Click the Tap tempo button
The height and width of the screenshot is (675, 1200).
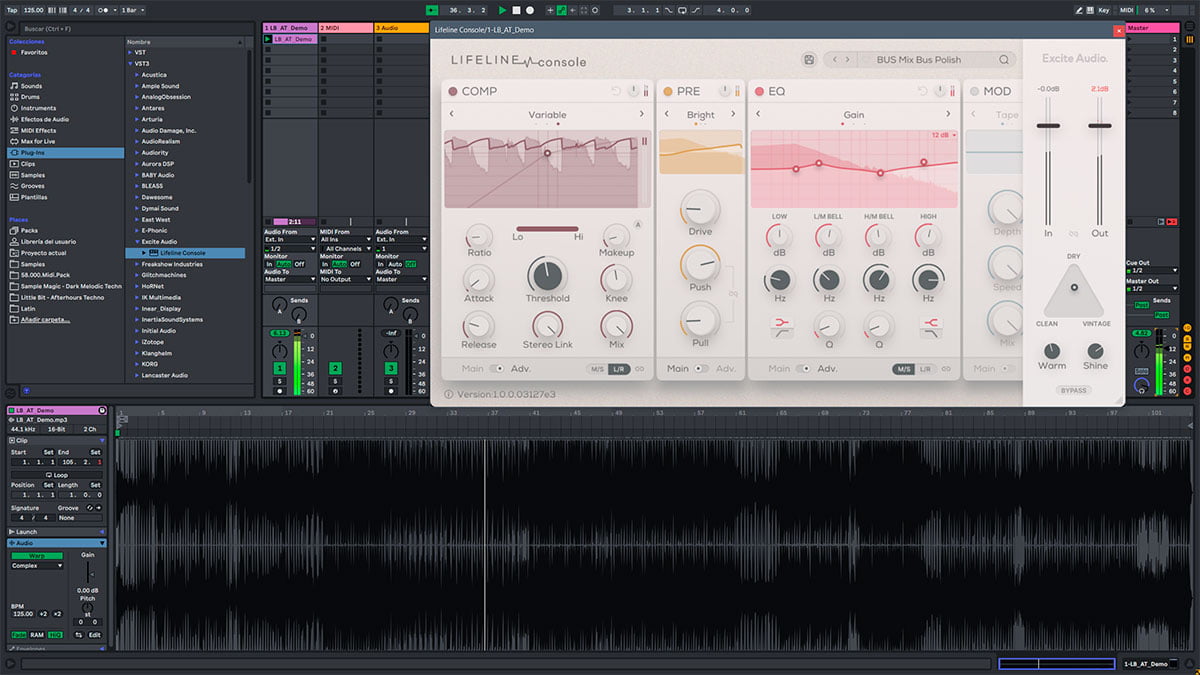(13, 10)
